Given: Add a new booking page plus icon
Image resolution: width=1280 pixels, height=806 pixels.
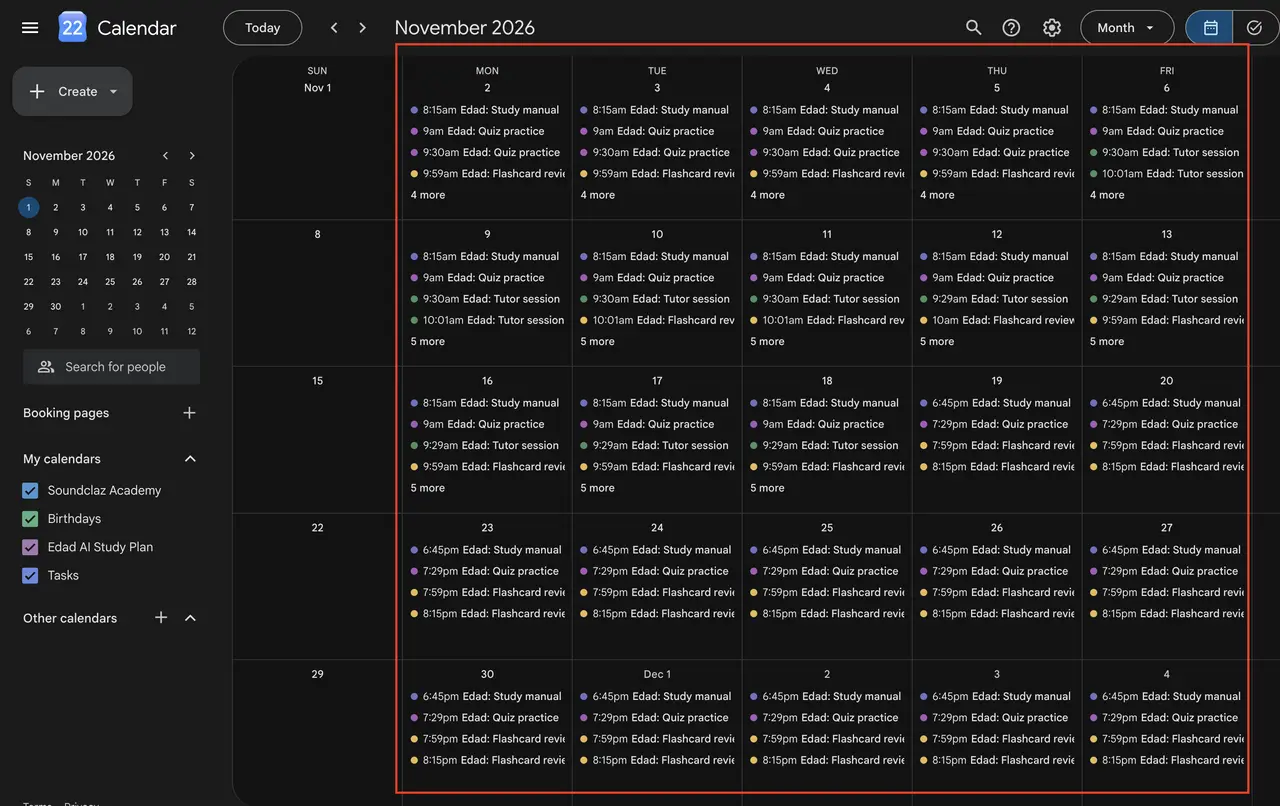Looking at the screenshot, I should 189,413.
